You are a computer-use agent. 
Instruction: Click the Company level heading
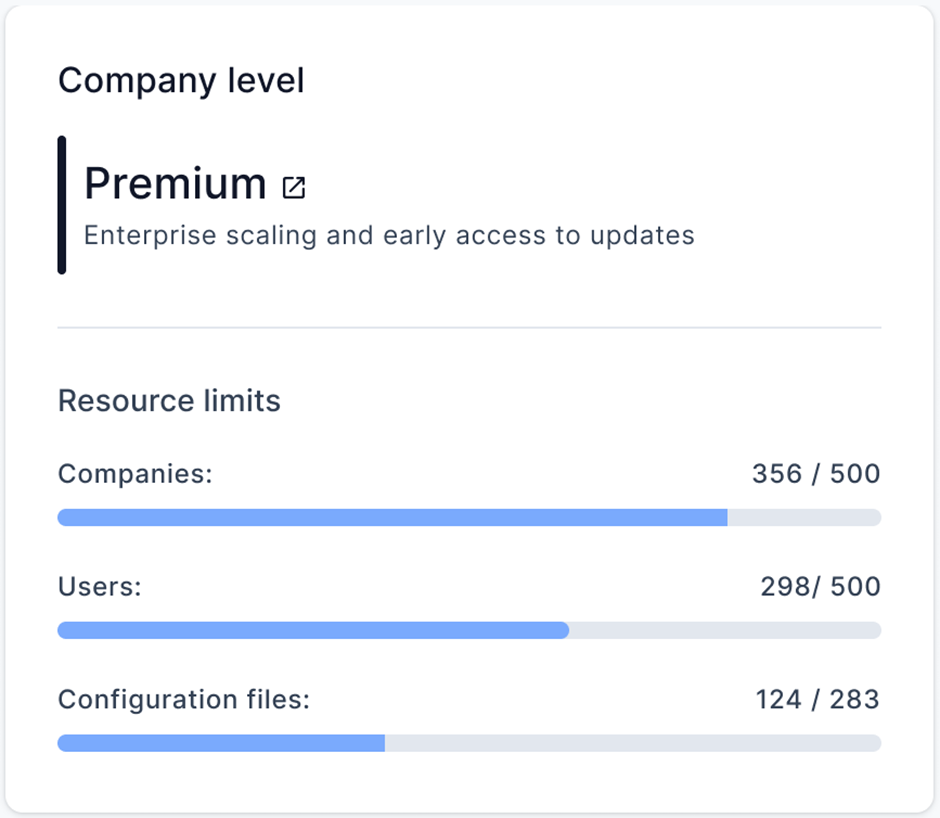181,81
